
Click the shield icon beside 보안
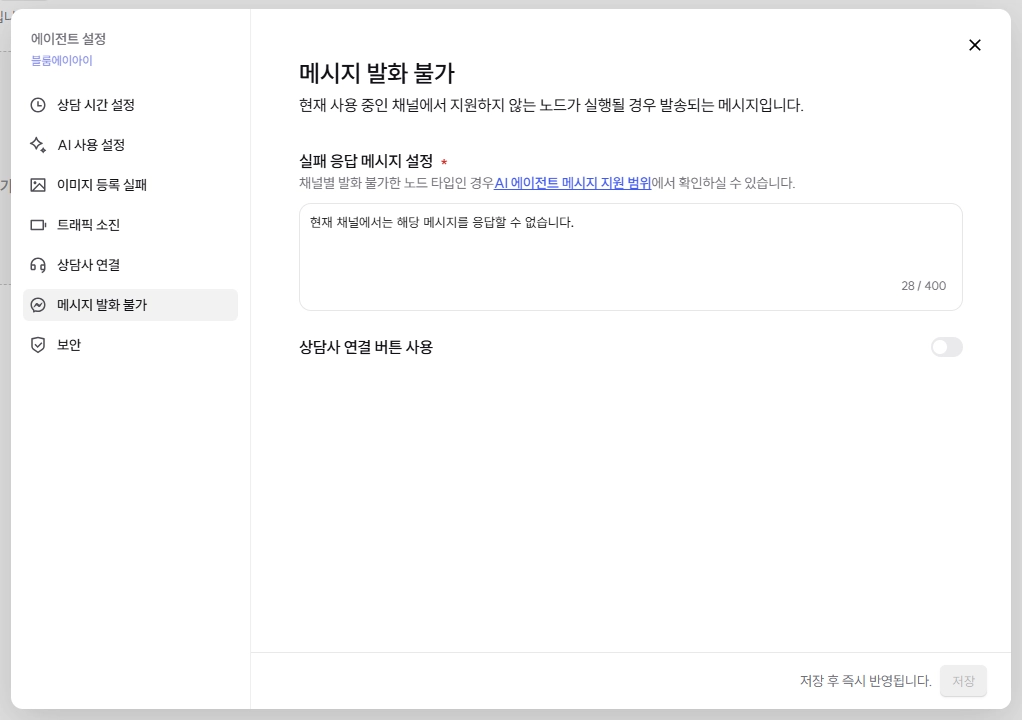point(38,345)
